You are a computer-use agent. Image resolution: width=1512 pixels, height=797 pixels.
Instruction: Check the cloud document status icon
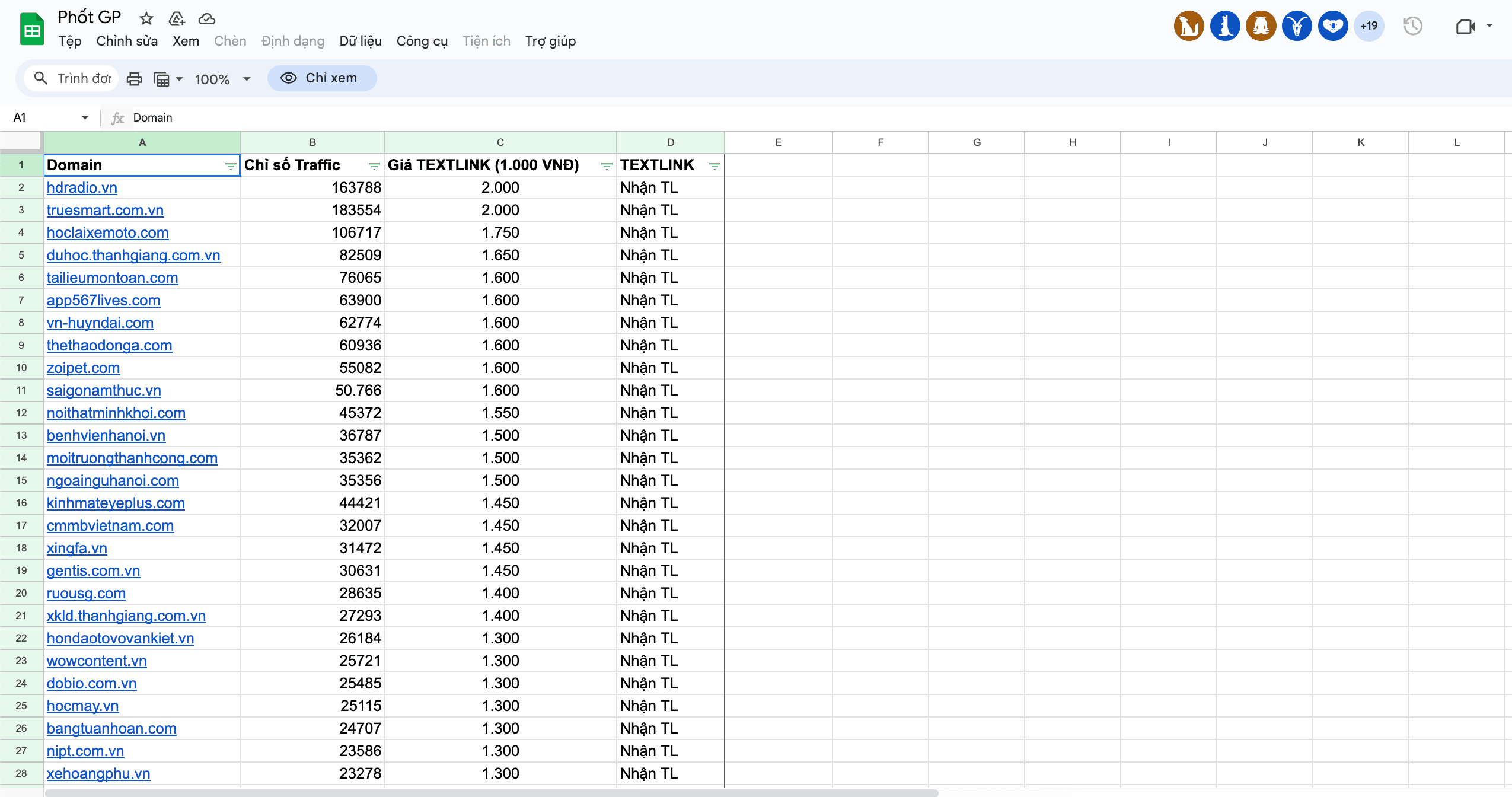click(x=207, y=18)
